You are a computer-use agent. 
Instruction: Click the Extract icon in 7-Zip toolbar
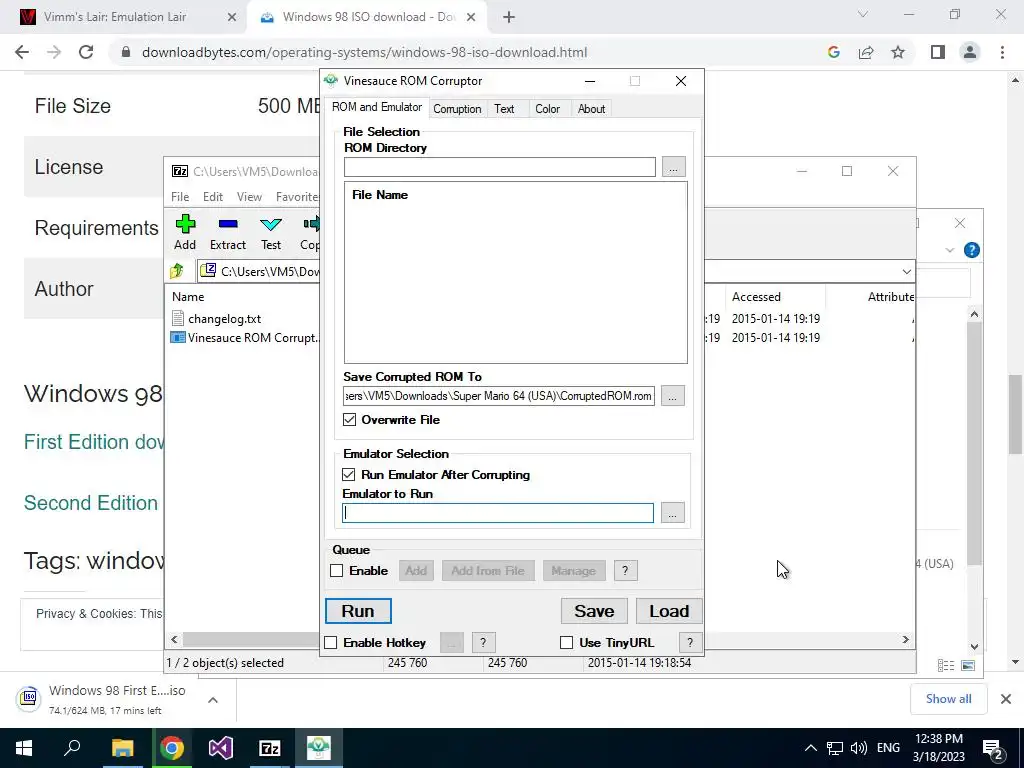[x=228, y=225]
